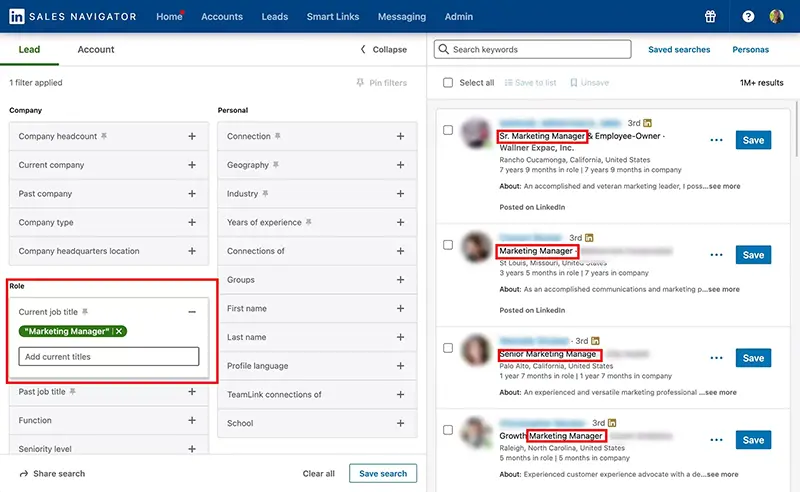This screenshot has width=800, height=492.
Task: Save the Growth Marketing Manager lead
Action: (753, 439)
